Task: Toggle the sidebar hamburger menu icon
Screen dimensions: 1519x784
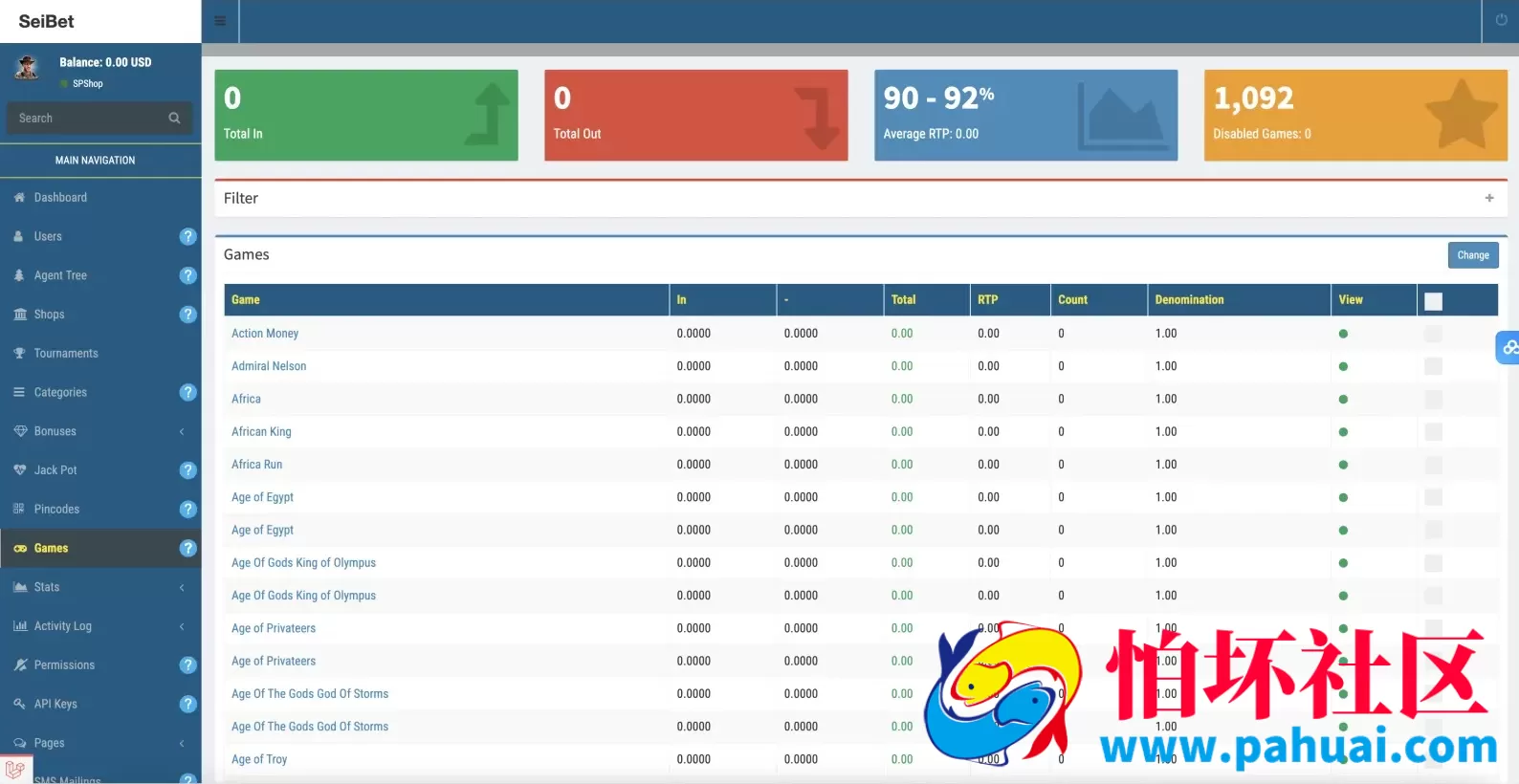Action: [x=220, y=21]
